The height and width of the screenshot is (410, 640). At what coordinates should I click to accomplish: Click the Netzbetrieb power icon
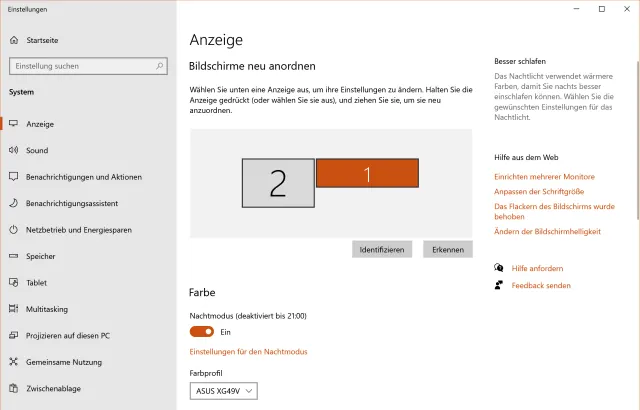(x=13, y=230)
